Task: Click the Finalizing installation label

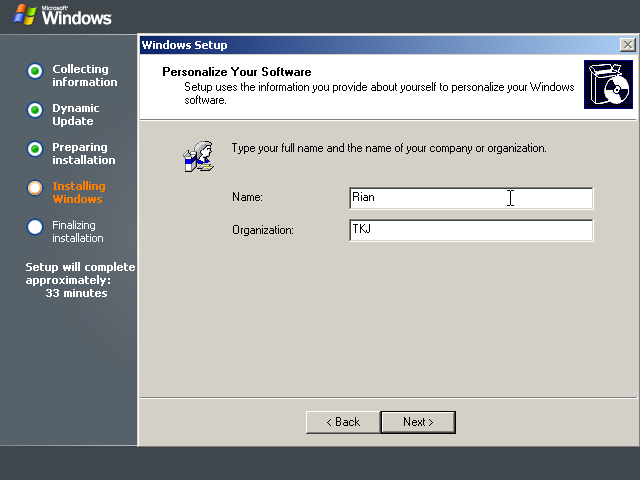Action: pyautogui.click(x=78, y=231)
